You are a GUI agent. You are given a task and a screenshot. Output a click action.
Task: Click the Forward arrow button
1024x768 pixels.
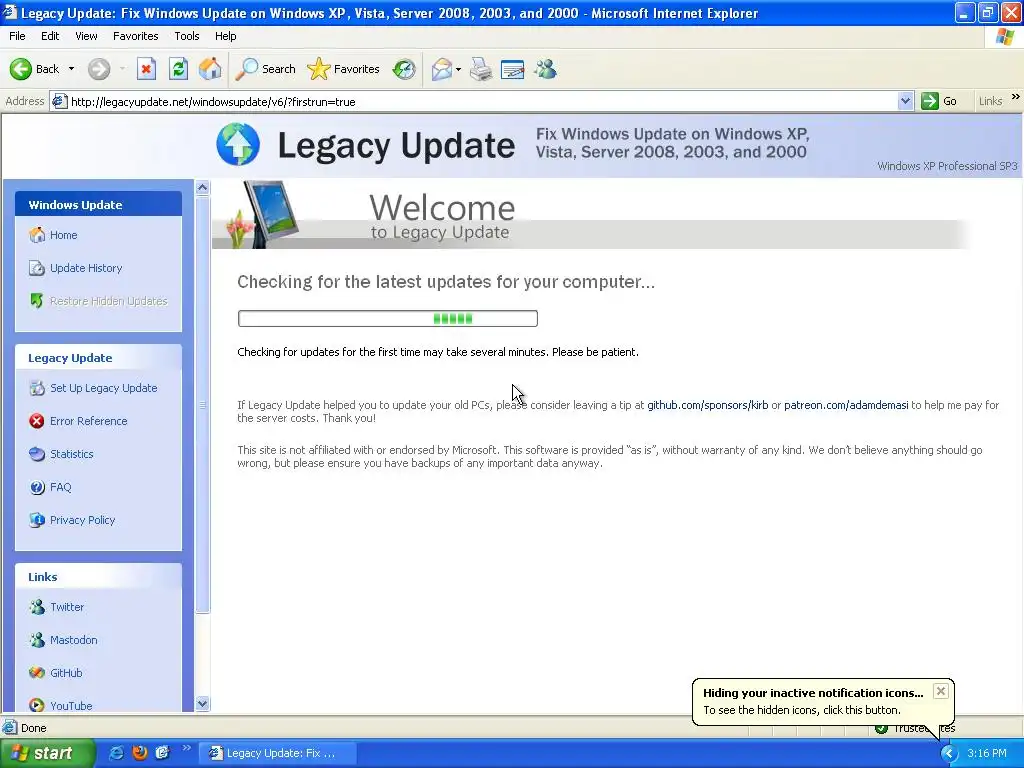point(99,69)
